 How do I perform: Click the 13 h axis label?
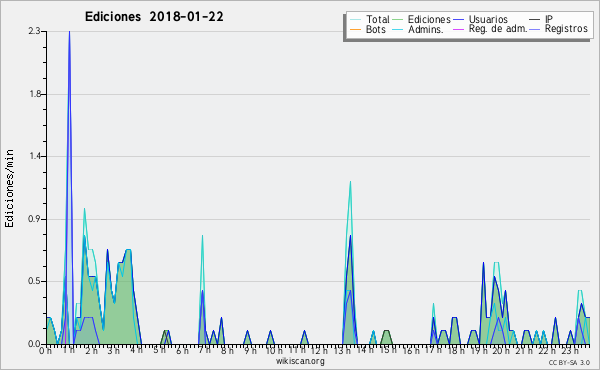[342, 350]
